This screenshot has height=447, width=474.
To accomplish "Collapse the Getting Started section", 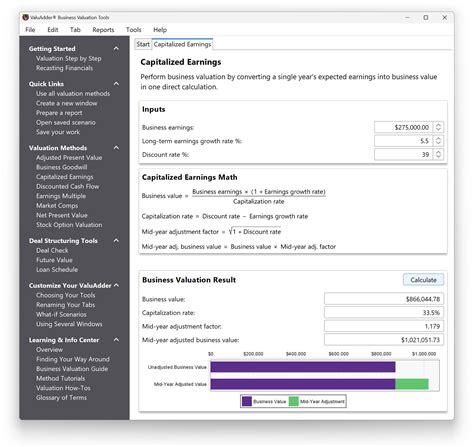I will (116, 48).
